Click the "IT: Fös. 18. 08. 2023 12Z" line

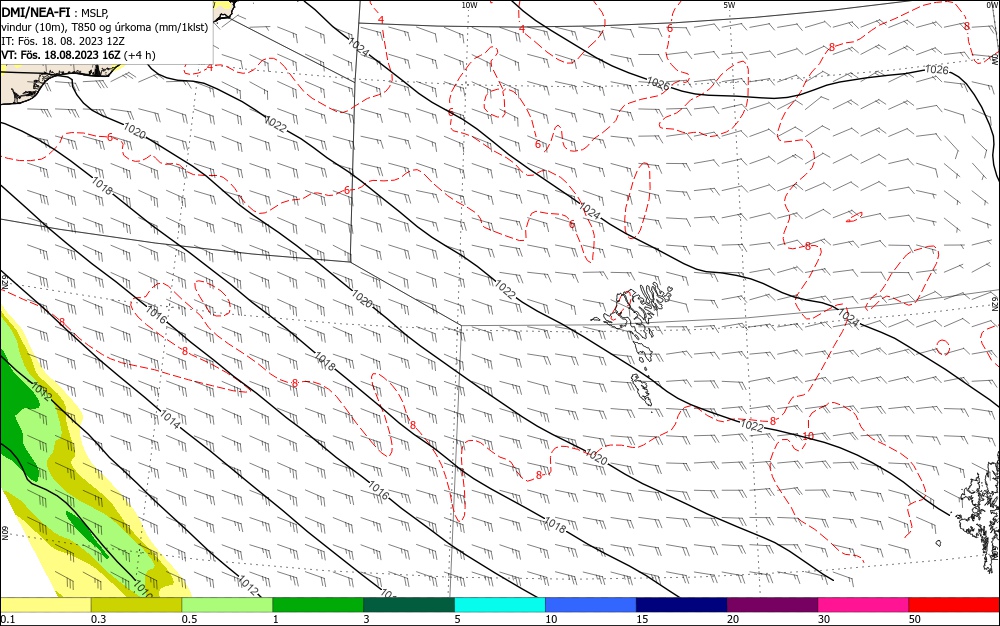coord(62,41)
